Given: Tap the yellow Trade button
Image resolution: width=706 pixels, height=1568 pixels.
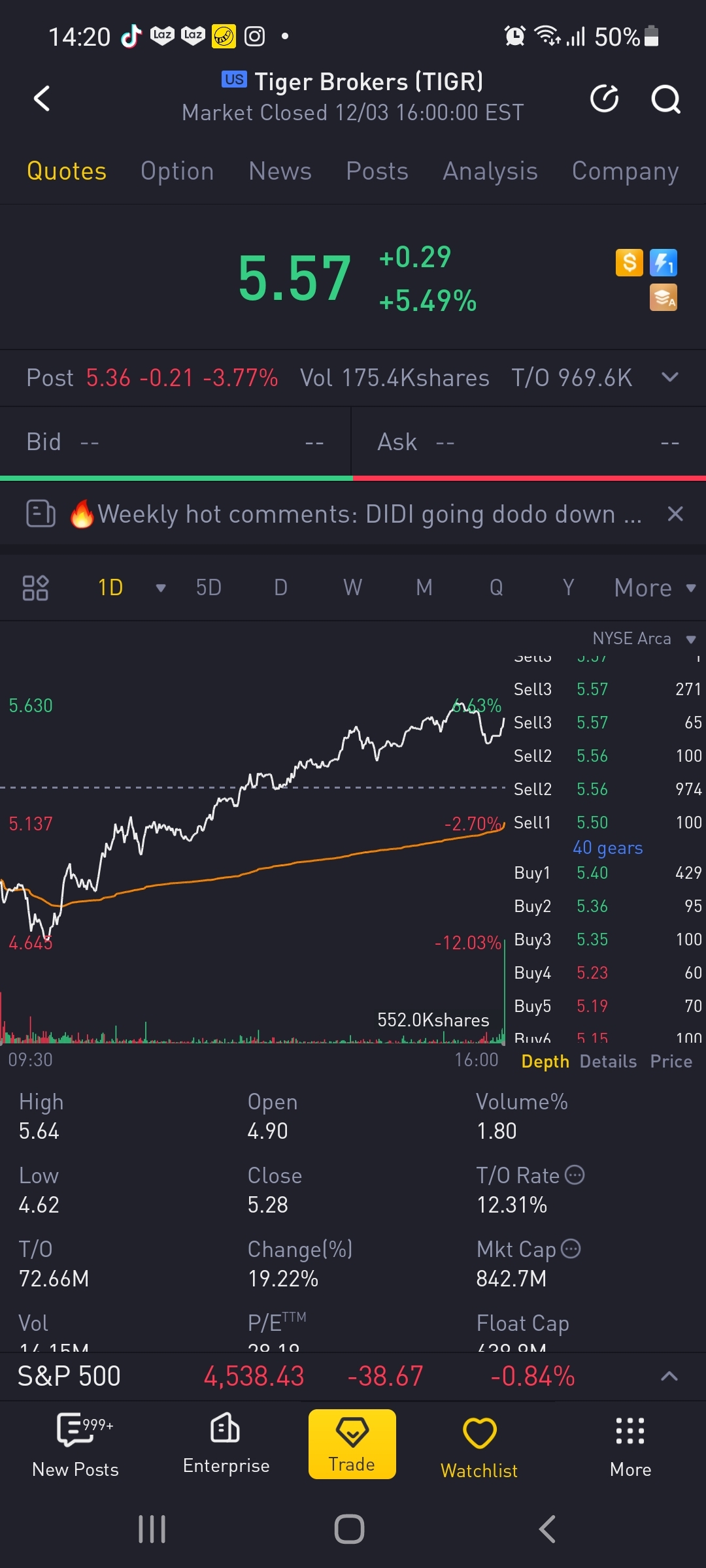Looking at the screenshot, I should point(352,1444).
